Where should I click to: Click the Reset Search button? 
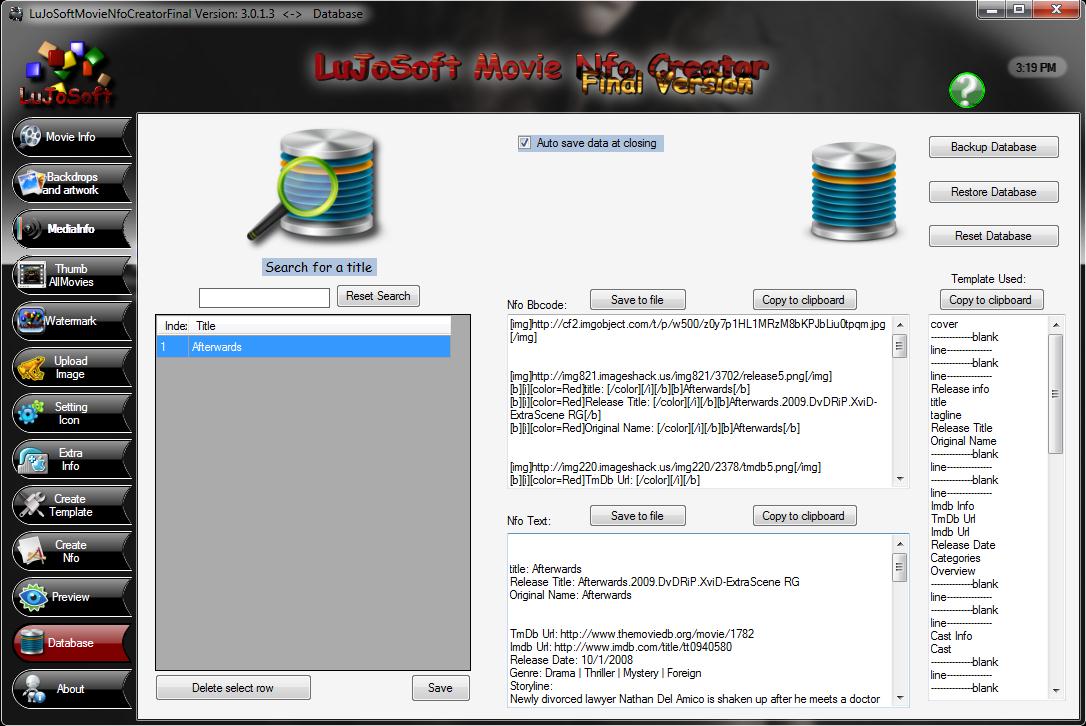[x=378, y=296]
